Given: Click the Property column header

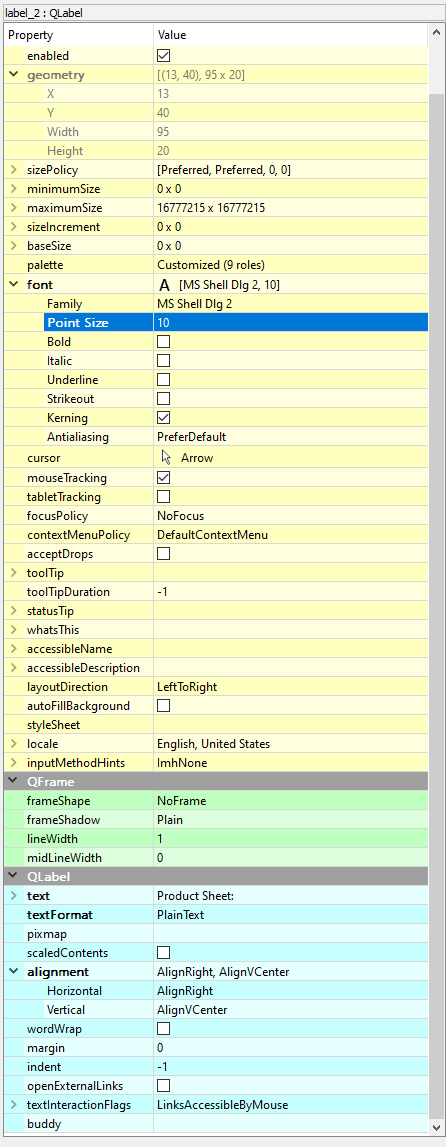Looking at the screenshot, I should pyautogui.click(x=79, y=35).
